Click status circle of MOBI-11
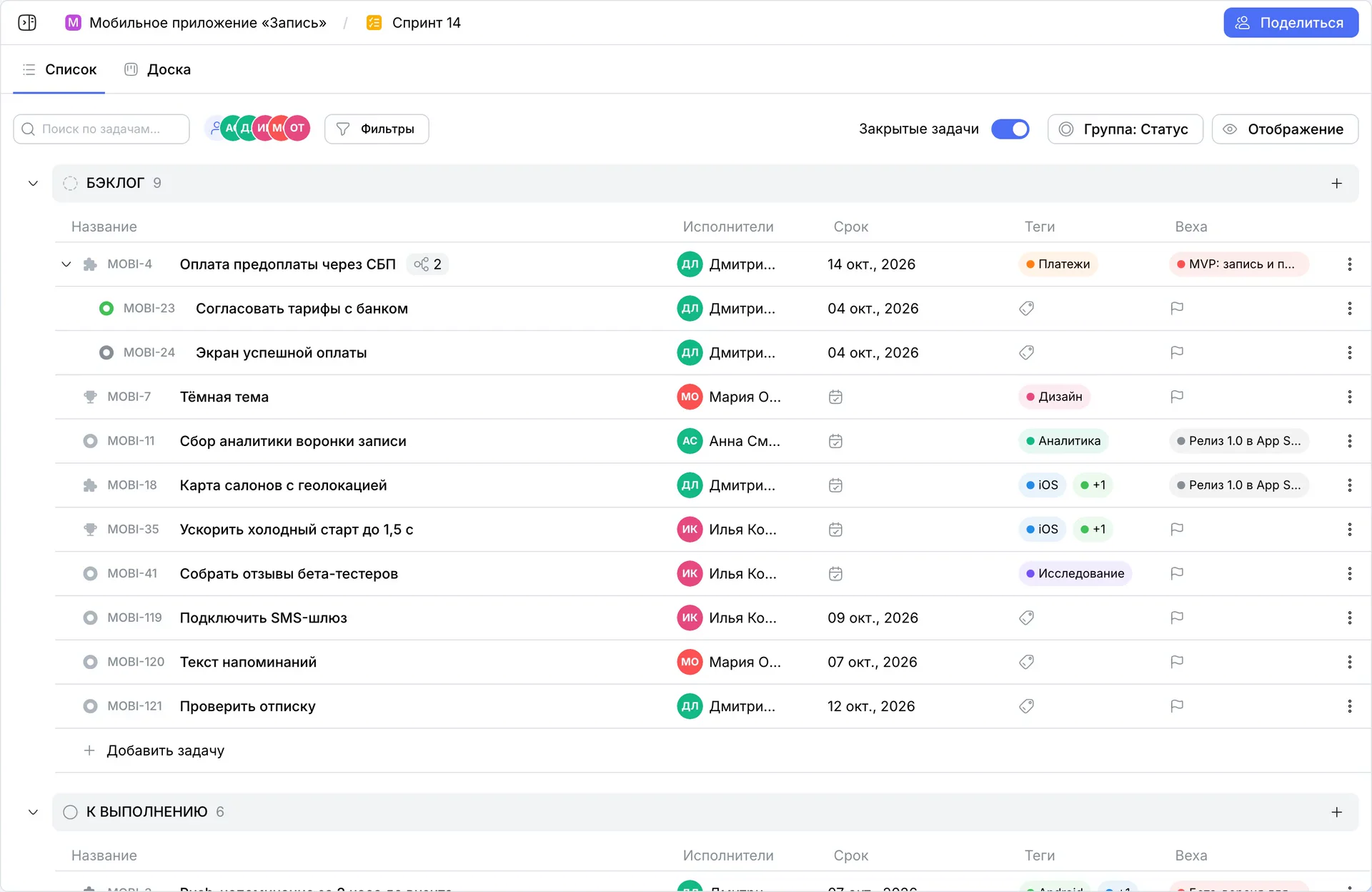This screenshot has height=892, width=1372. [90, 441]
